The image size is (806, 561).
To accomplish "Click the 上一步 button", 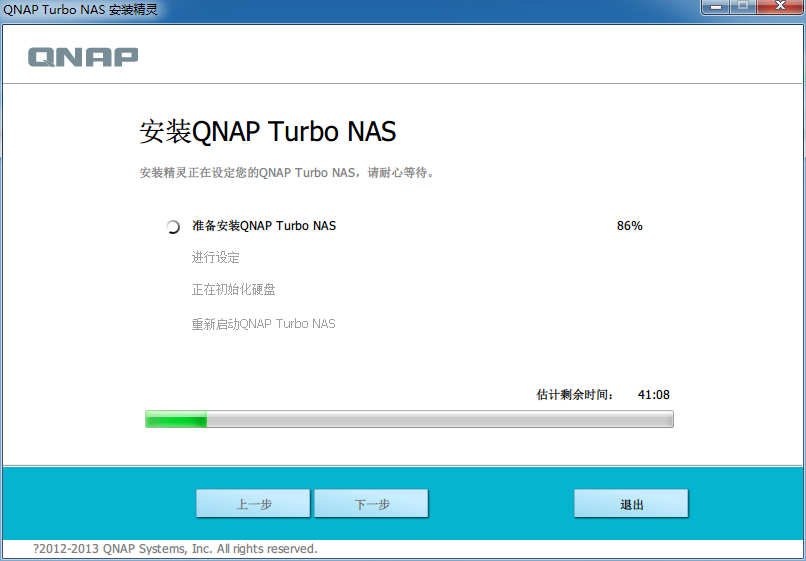I will point(253,503).
